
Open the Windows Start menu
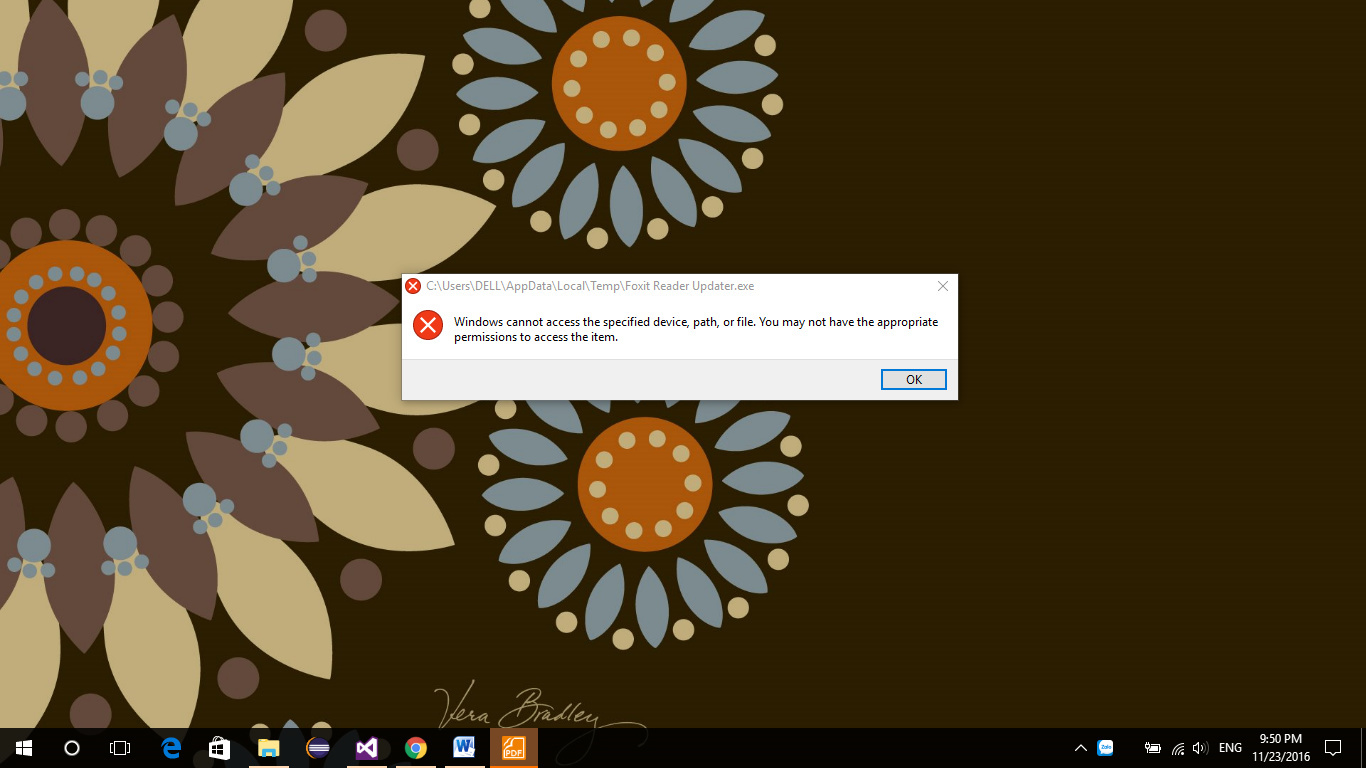coord(23,748)
